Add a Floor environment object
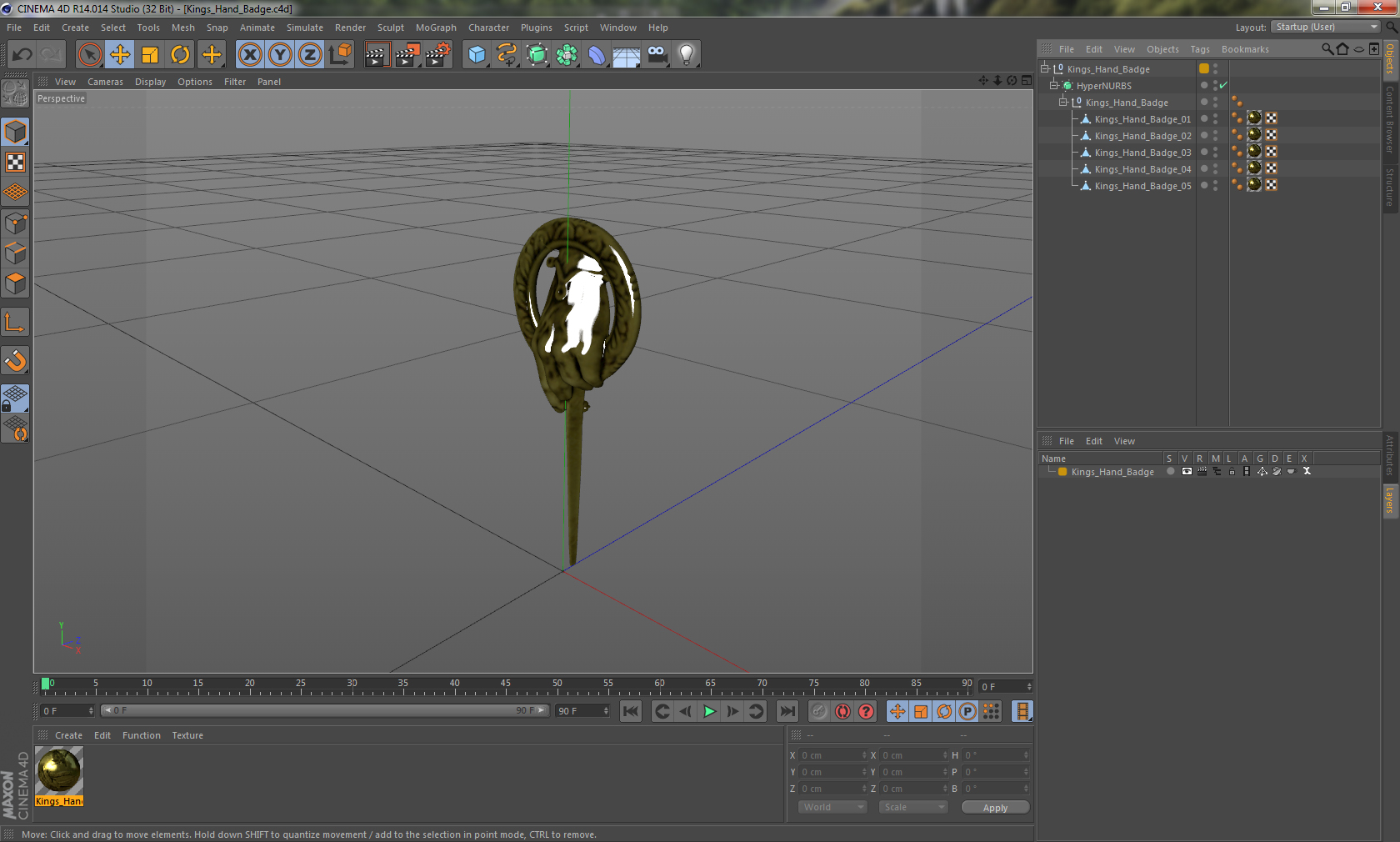The image size is (1400, 842). coord(627,55)
